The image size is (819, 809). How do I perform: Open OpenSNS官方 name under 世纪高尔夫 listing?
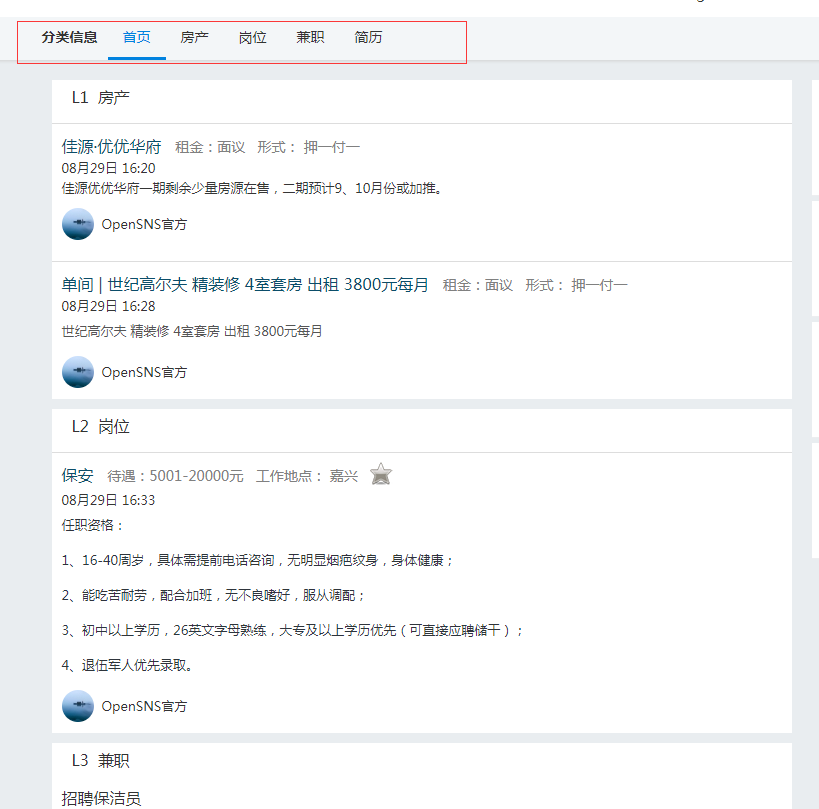click(x=144, y=372)
